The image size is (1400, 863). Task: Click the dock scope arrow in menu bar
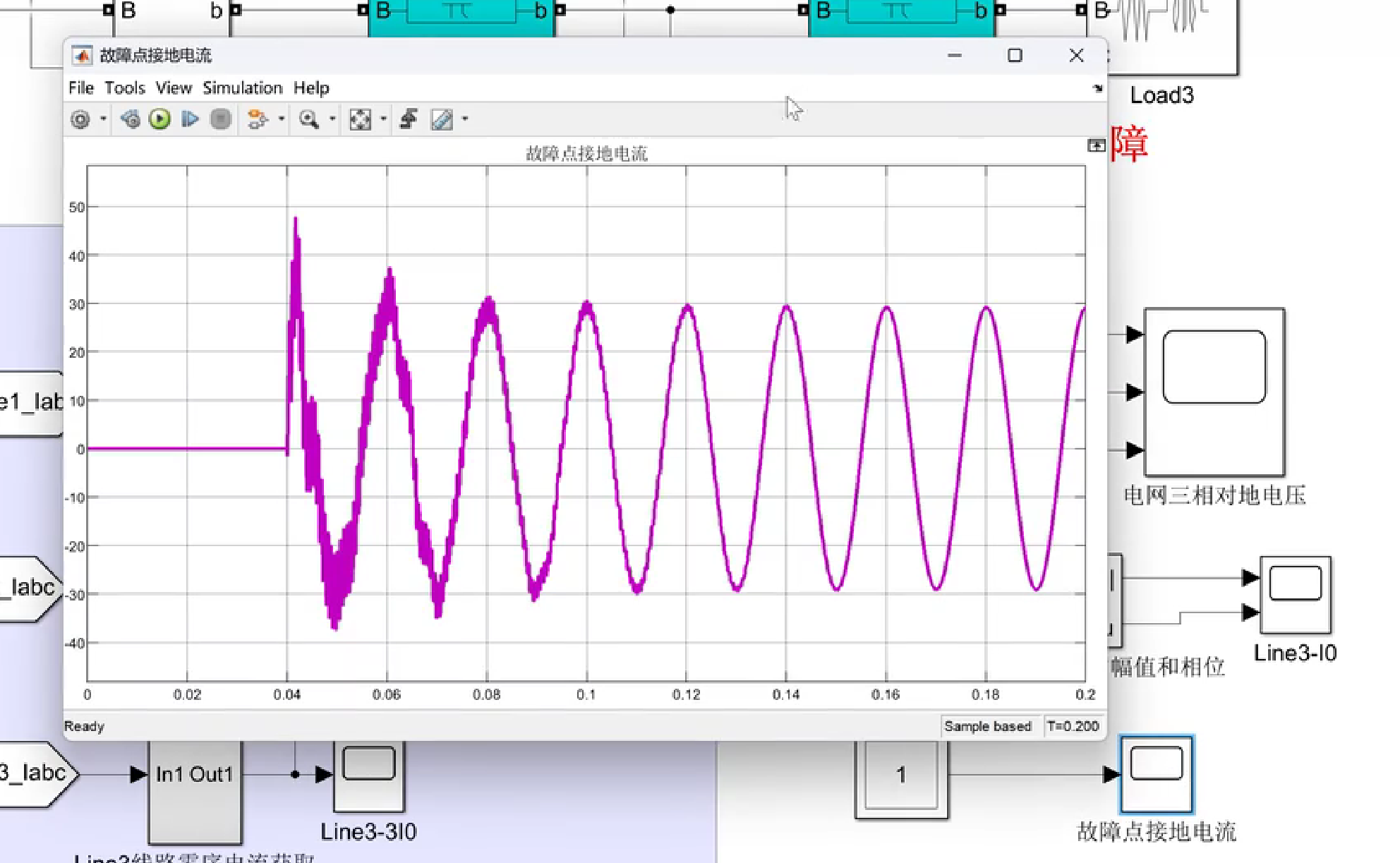pyautogui.click(x=1097, y=89)
